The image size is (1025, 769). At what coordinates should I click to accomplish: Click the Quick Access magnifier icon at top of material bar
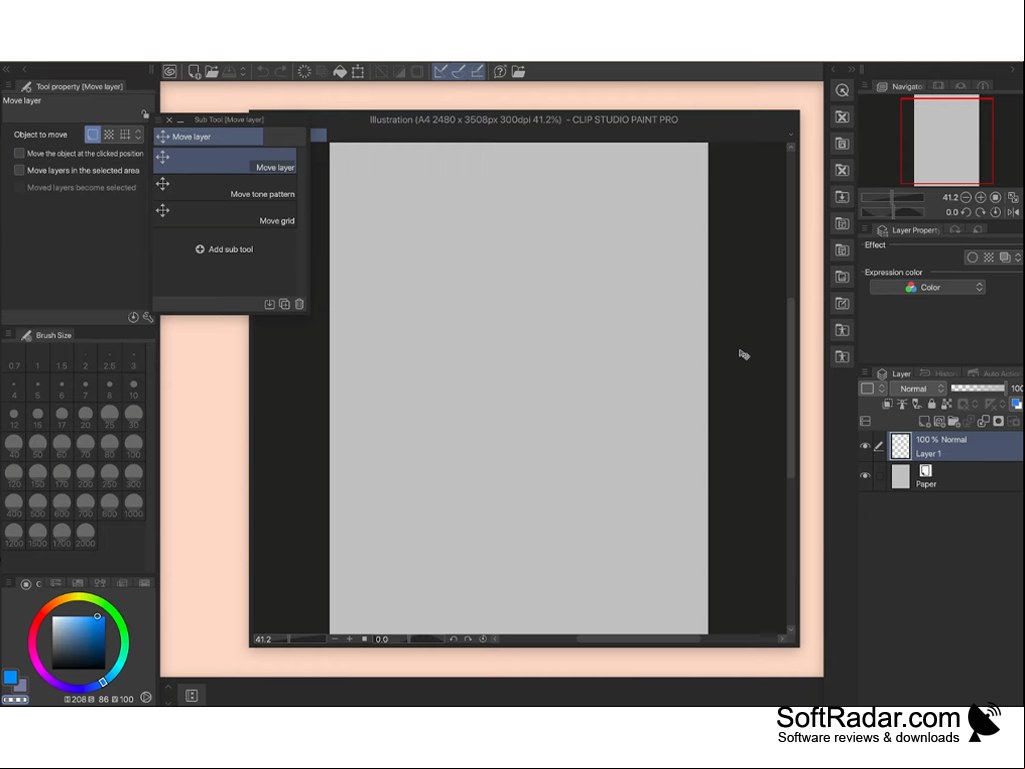(x=842, y=90)
